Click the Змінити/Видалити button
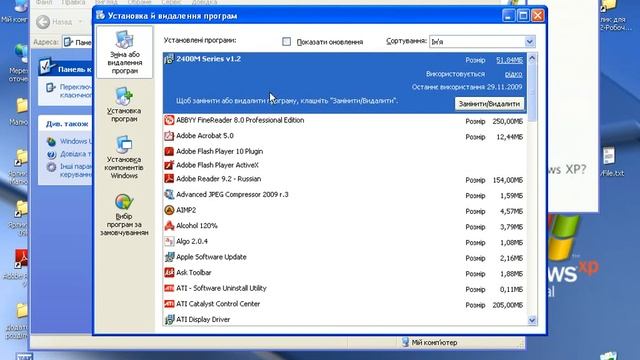640x360 pixels. [489, 104]
